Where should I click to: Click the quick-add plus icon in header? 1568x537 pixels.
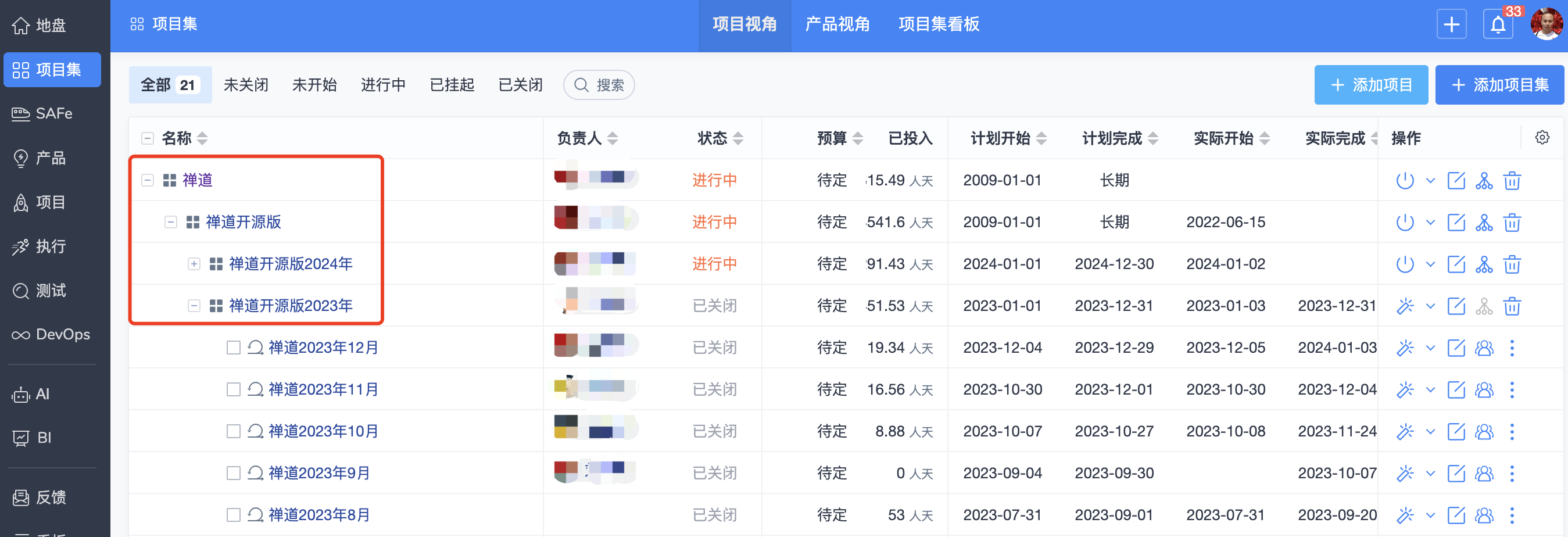[1451, 25]
